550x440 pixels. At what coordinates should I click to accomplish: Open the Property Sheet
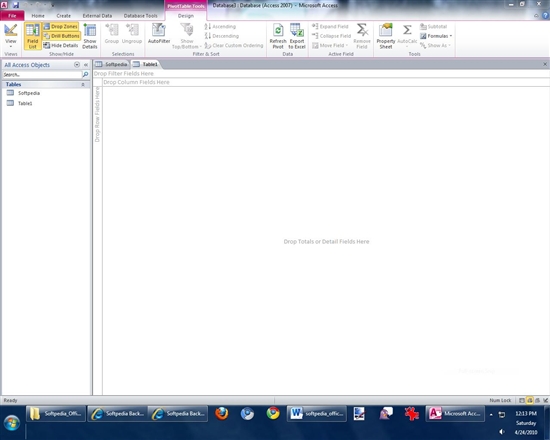click(x=385, y=36)
